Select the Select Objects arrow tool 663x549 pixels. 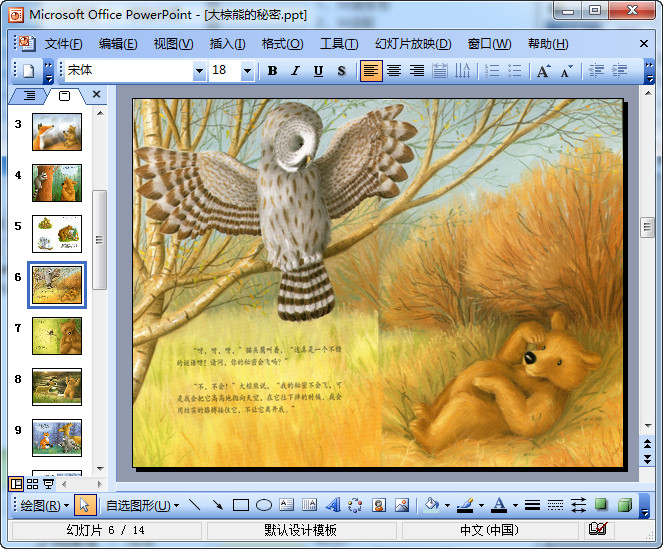pos(85,505)
